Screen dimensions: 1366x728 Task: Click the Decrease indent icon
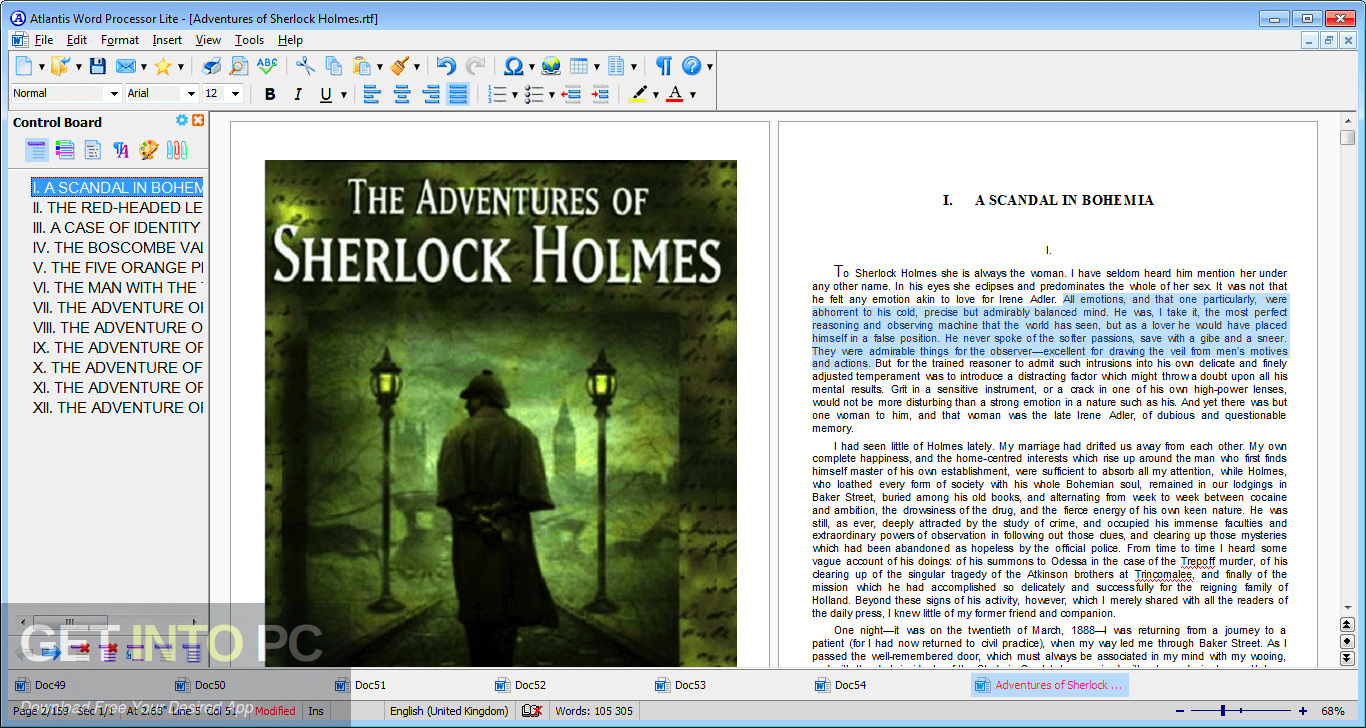point(571,94)
